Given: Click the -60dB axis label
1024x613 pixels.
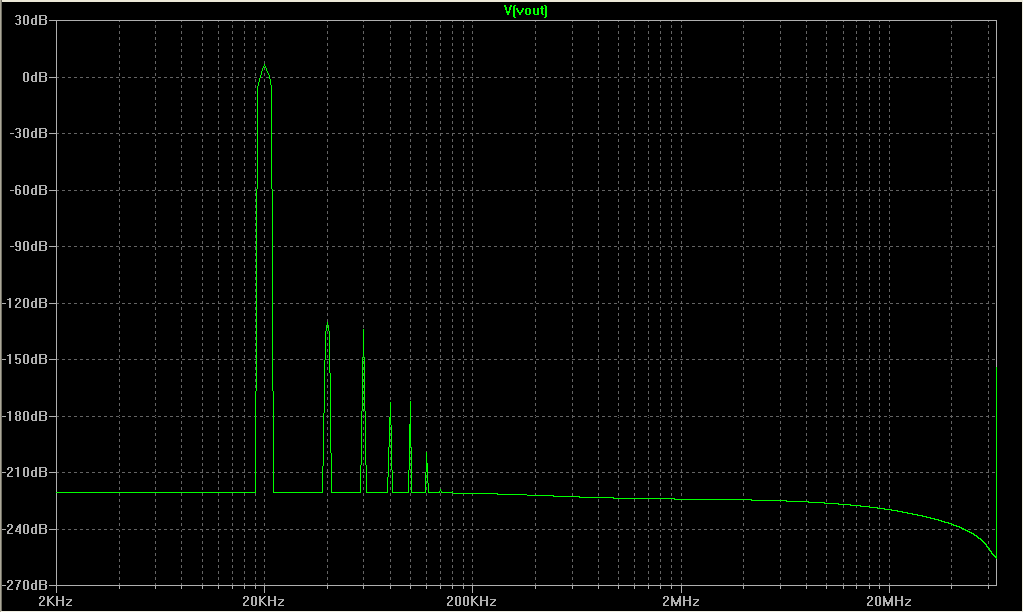Looking at the screenshot, I should pos(29,191).
